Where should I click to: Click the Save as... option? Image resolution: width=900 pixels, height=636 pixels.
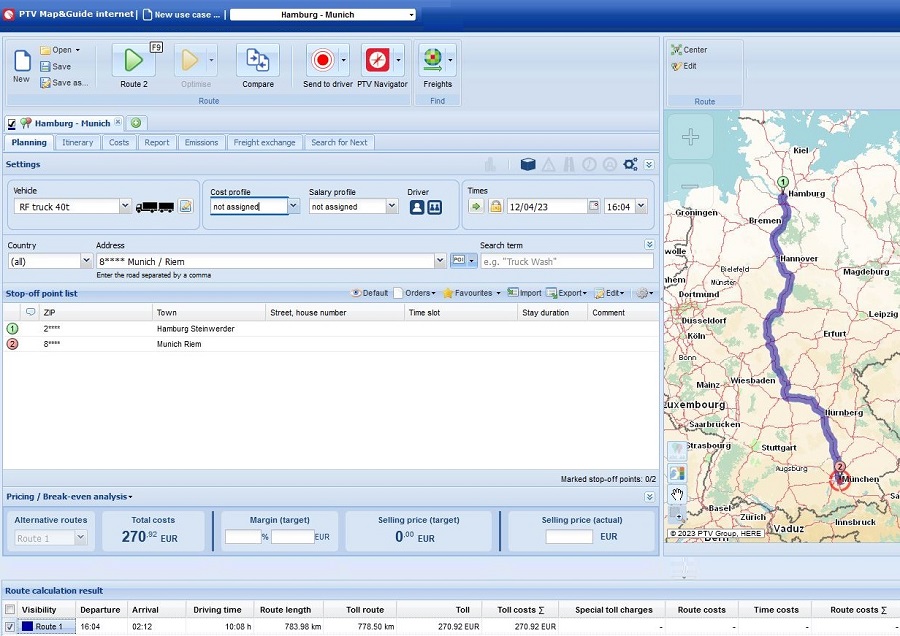64,83
